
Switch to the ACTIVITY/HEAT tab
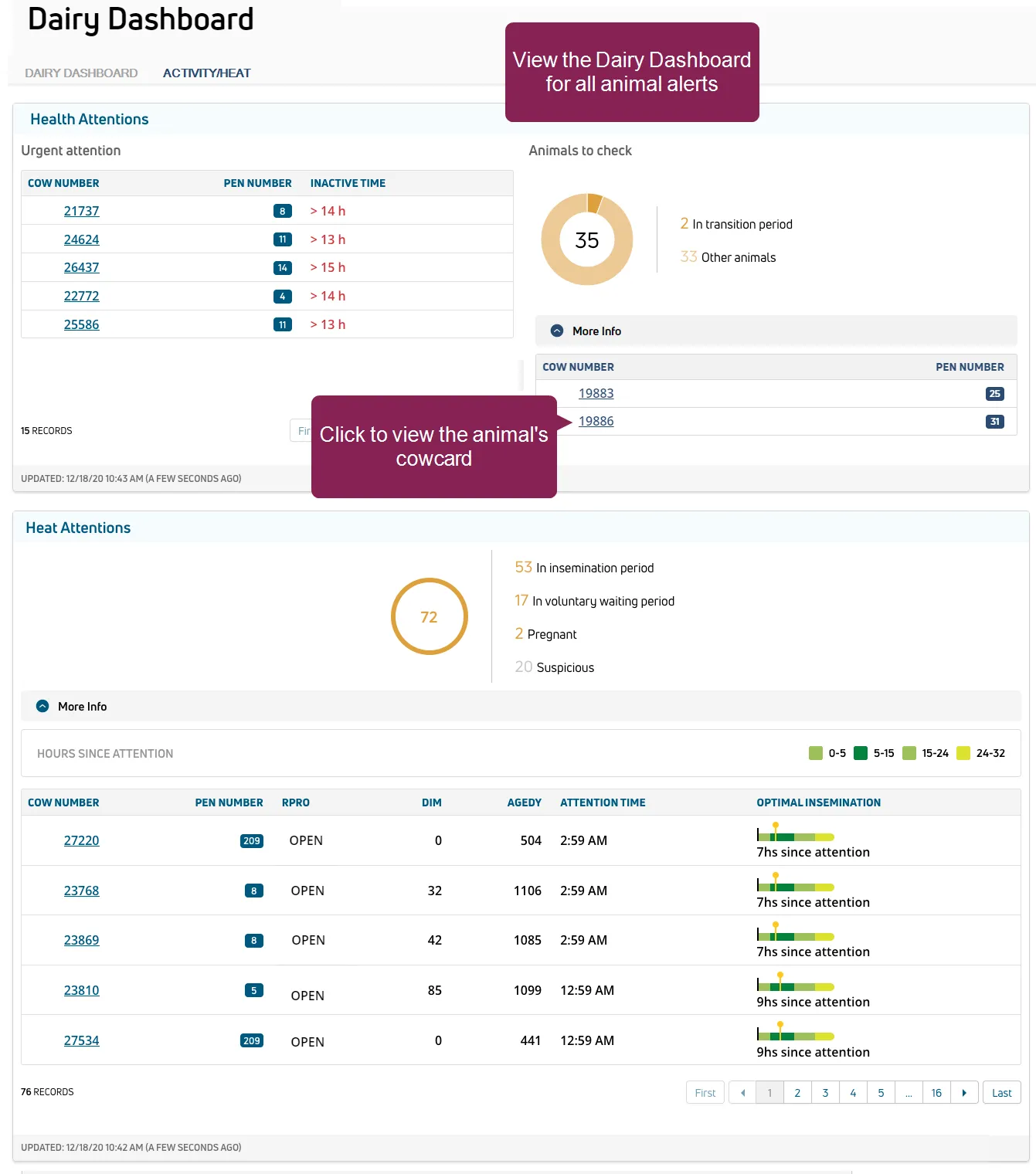[206, 73]
